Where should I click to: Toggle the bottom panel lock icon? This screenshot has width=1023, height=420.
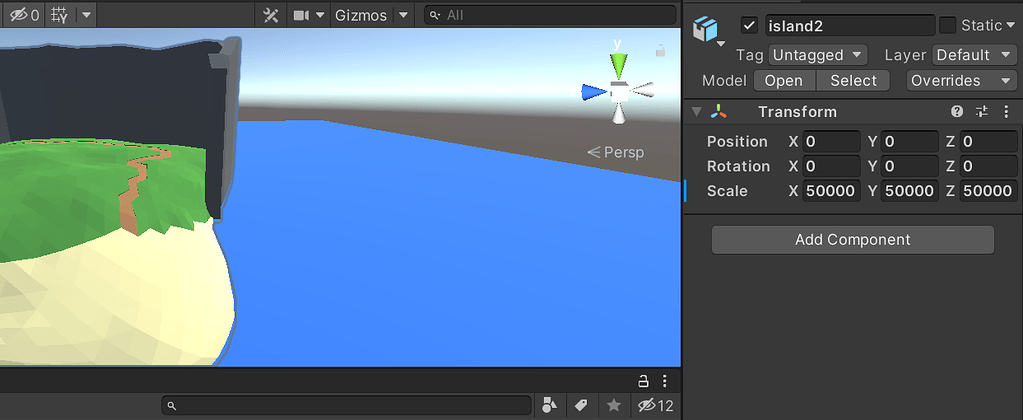[643, 381]
